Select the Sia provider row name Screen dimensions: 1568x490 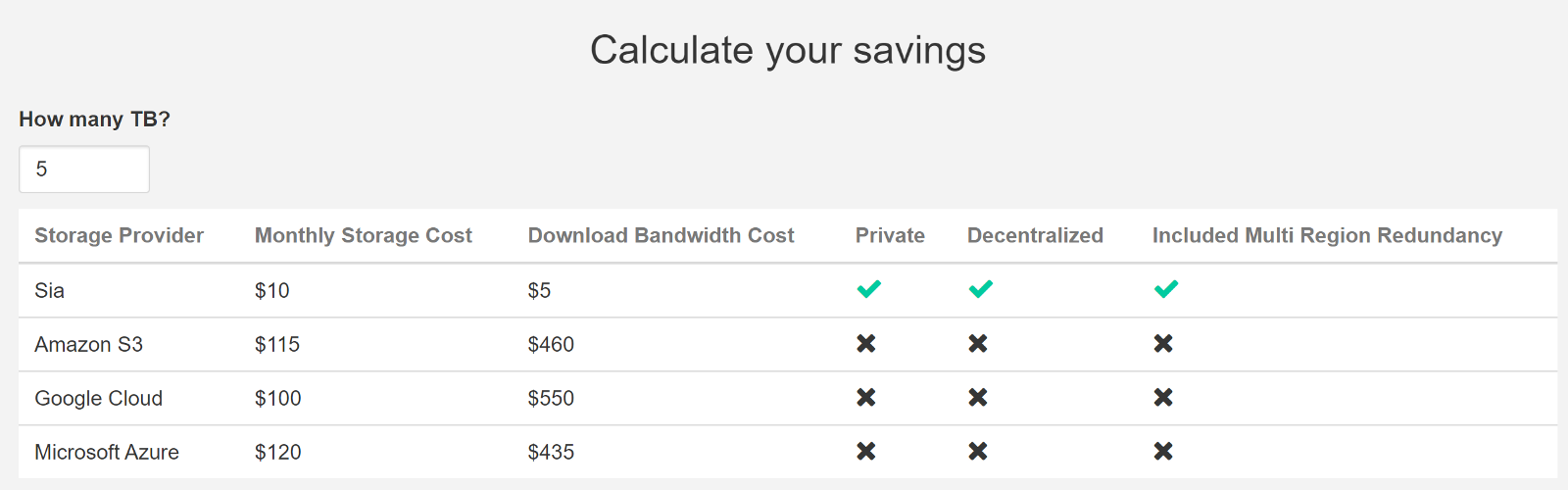tap(50, 290)
